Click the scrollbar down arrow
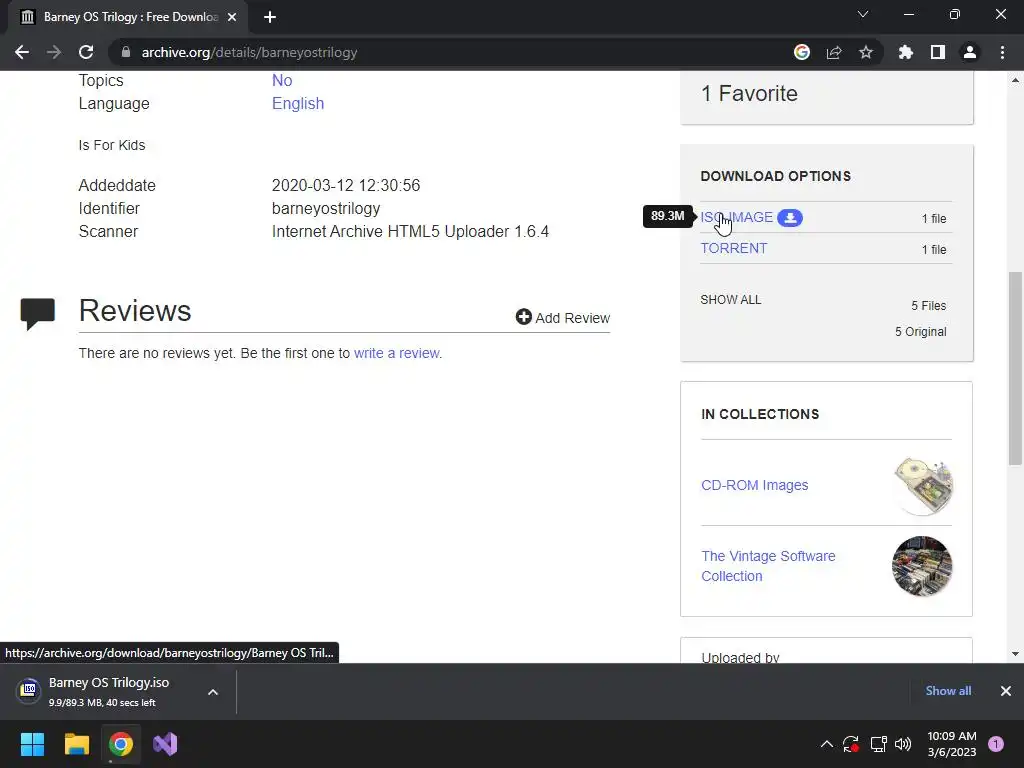Viewport: 1024px width, 768px height. tap(1015, 654)
